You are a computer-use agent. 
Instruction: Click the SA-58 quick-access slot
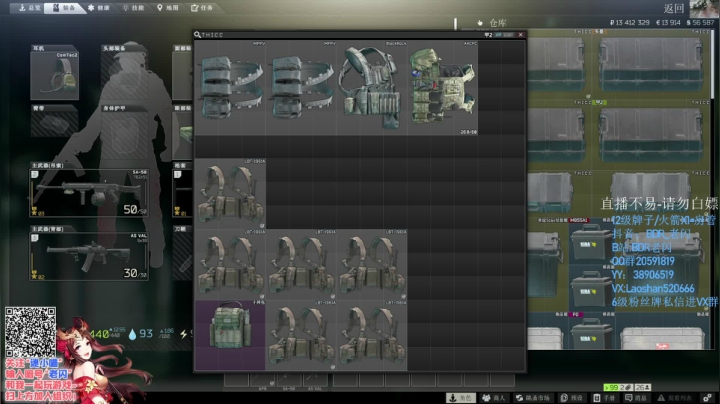pyautogui.click(x=289, y=381)
